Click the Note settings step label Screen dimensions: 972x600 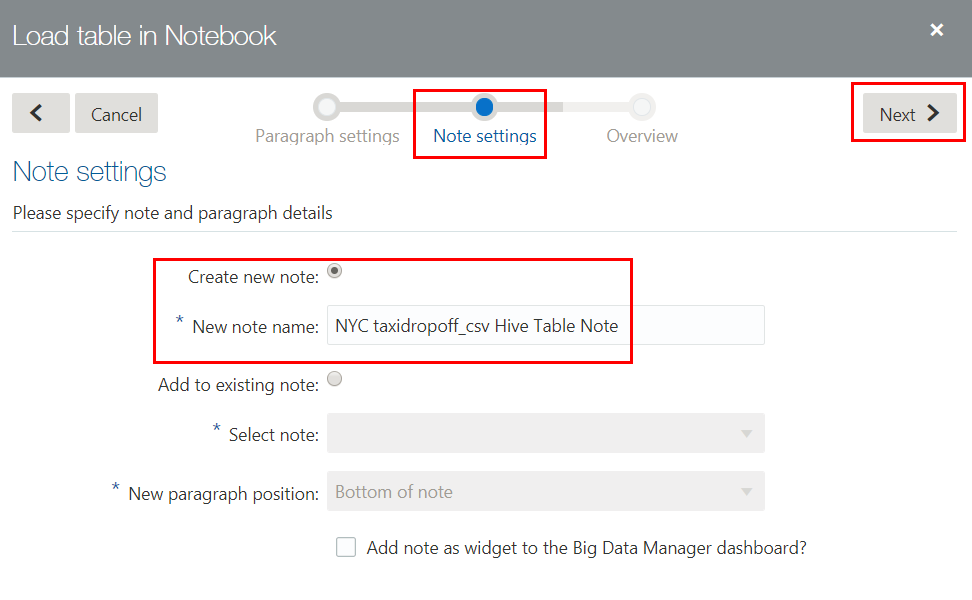coord(484,136)
